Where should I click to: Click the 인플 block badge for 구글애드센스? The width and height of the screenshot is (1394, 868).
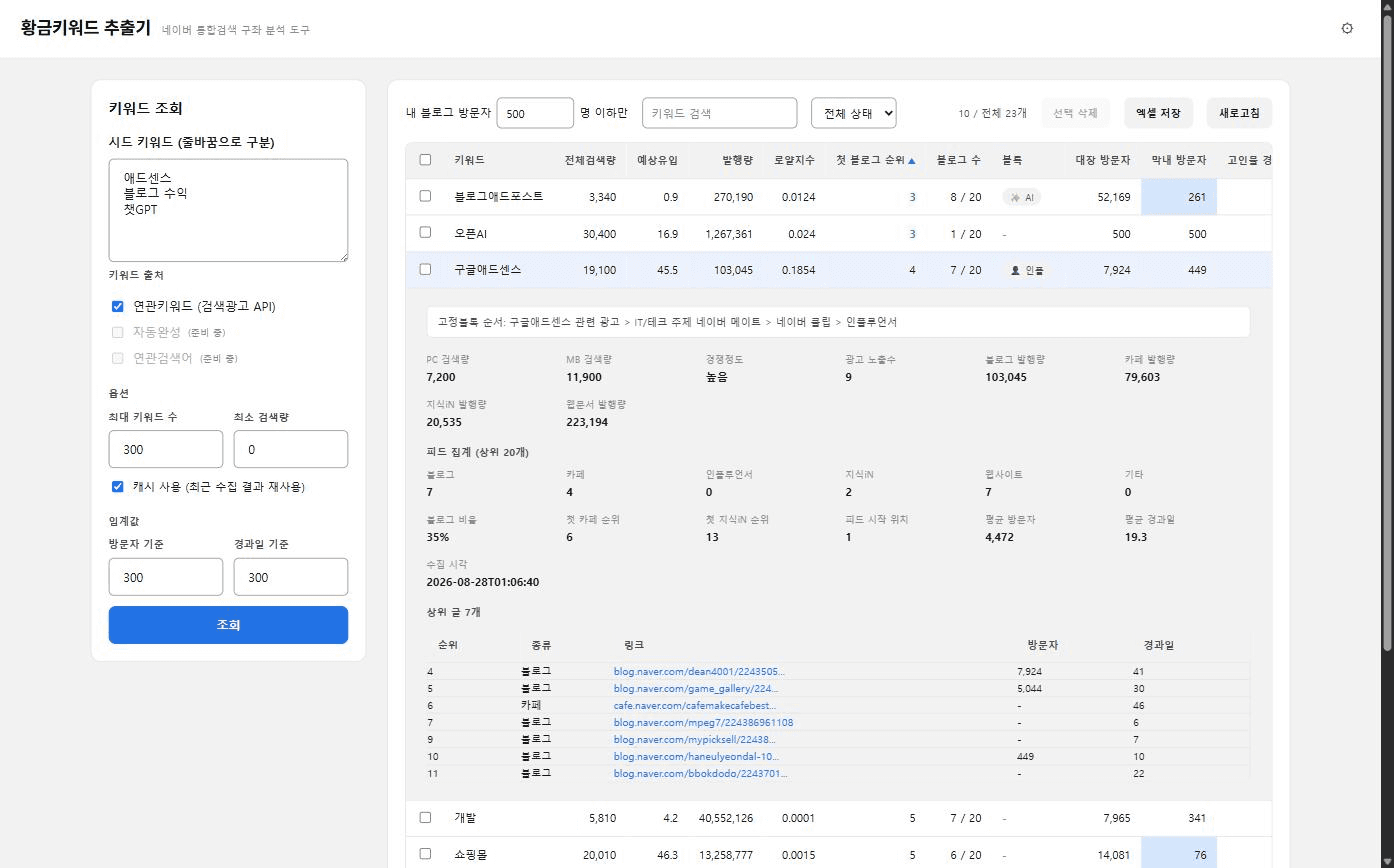pyautogui.click(x=1025, y=270)
